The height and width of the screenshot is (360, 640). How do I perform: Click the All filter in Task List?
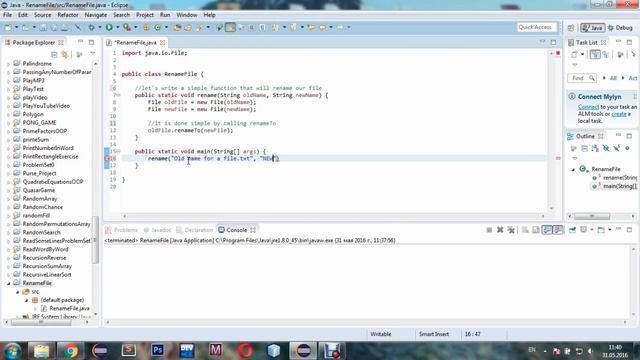tap(613, 78)
